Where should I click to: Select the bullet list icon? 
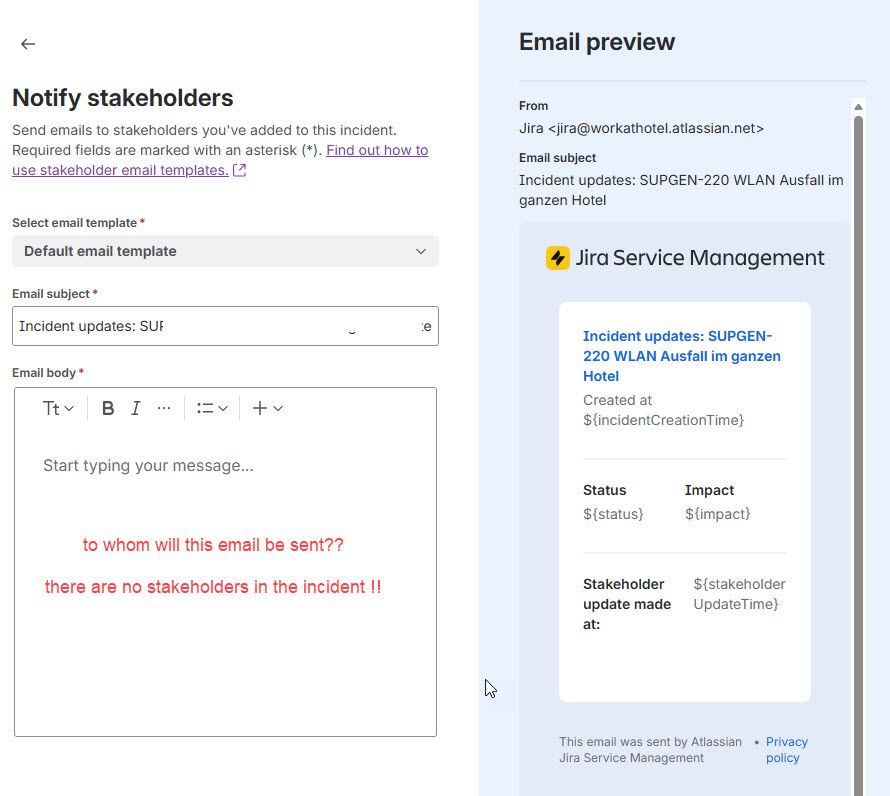[x=205, y=407]
